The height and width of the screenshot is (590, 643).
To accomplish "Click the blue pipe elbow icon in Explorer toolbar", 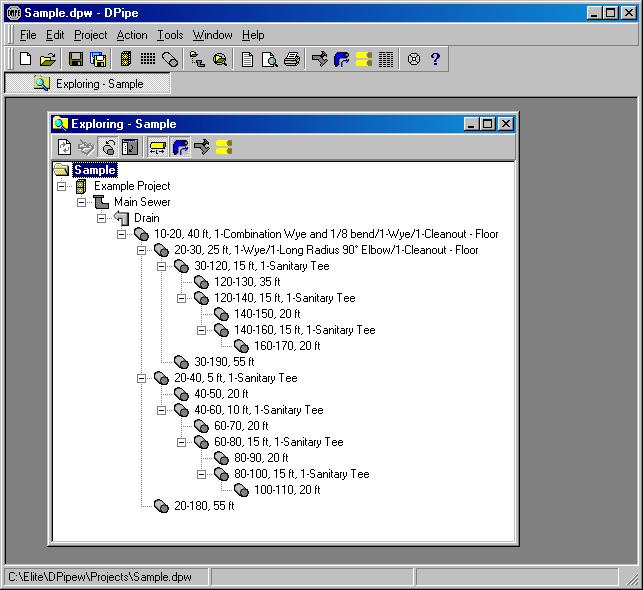I will (x=180, y=148).
